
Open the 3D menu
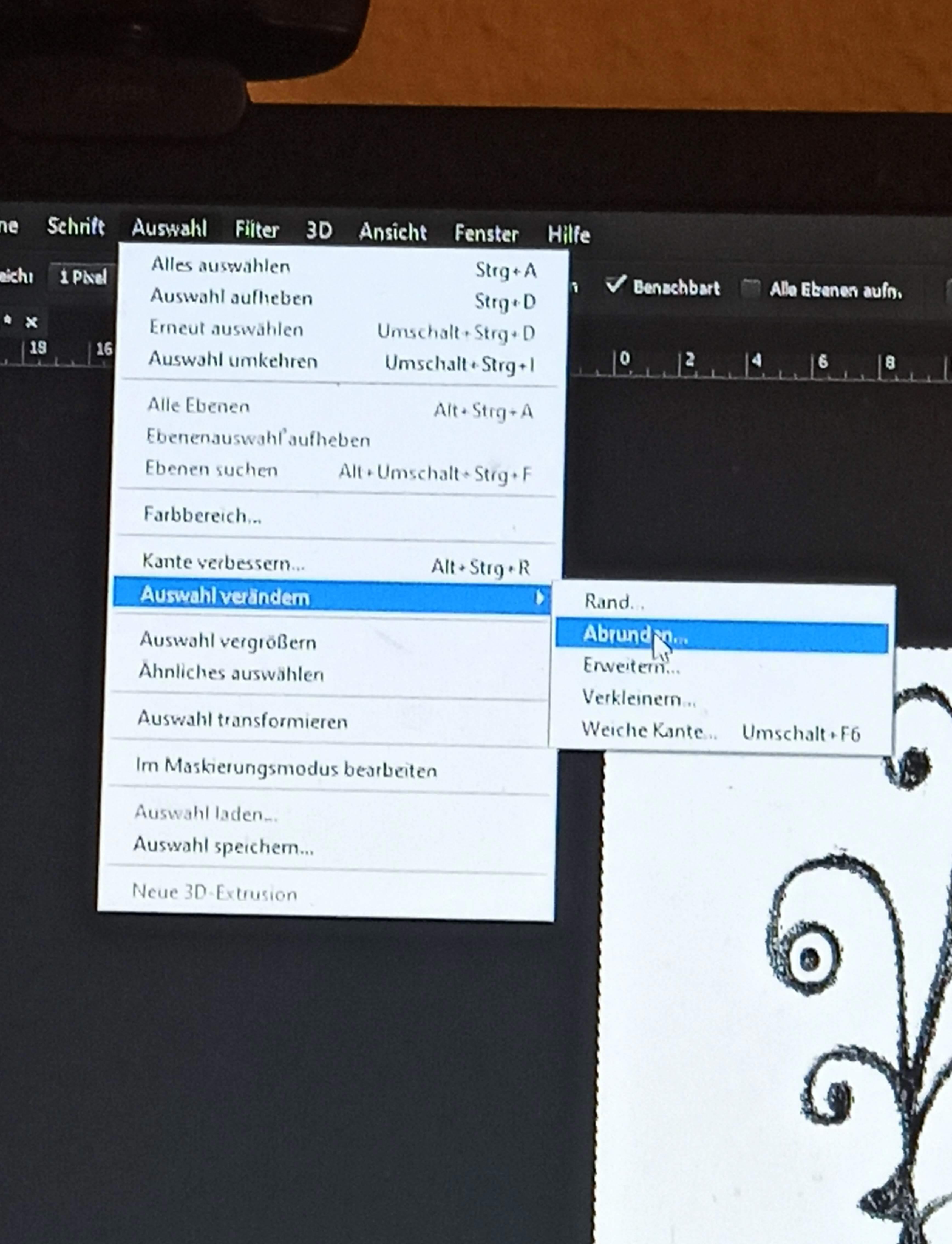[319, 231]
